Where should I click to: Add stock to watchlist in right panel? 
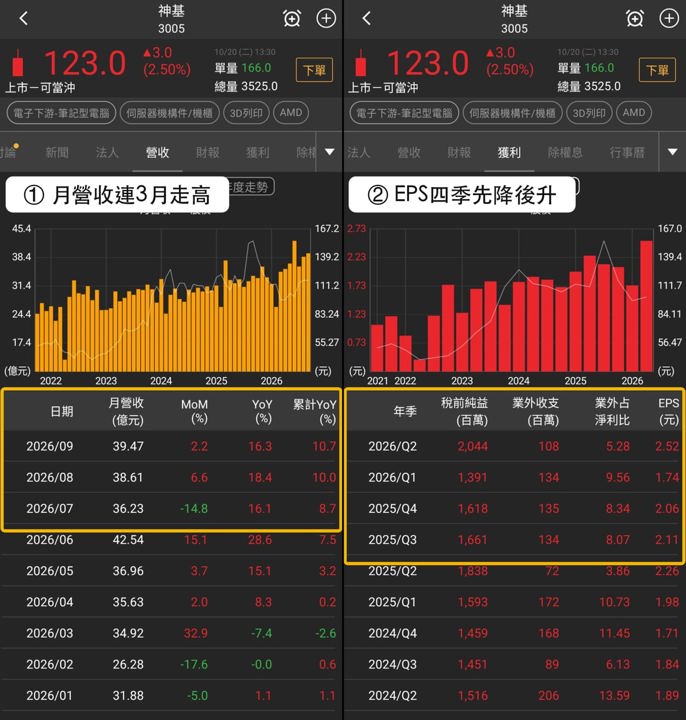coord(669,18)
